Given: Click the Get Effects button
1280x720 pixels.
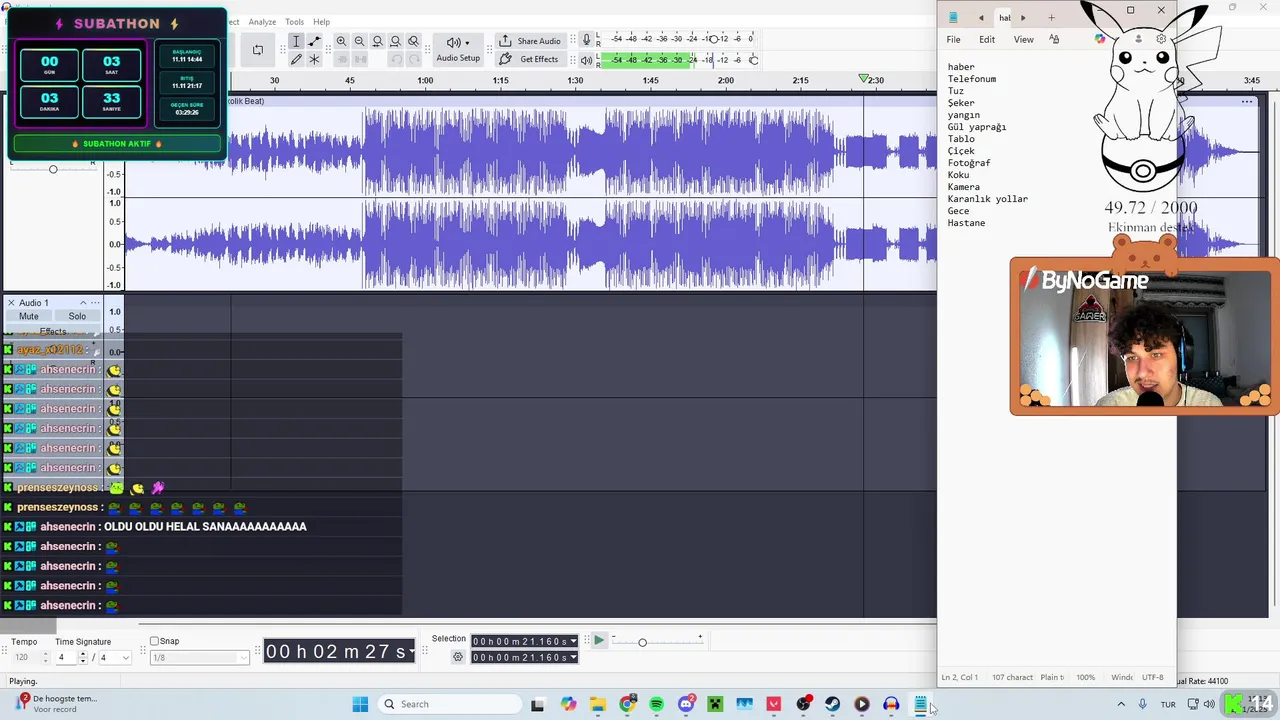Looking at the screenshot, I should pyautogui.click(x=530, y=59).
